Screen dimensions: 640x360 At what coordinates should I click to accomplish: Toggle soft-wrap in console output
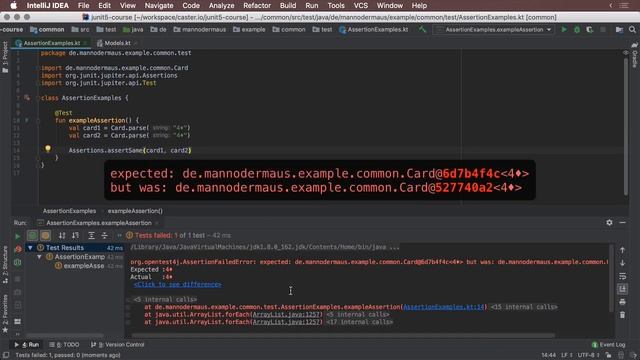click(x=622, y=276)
